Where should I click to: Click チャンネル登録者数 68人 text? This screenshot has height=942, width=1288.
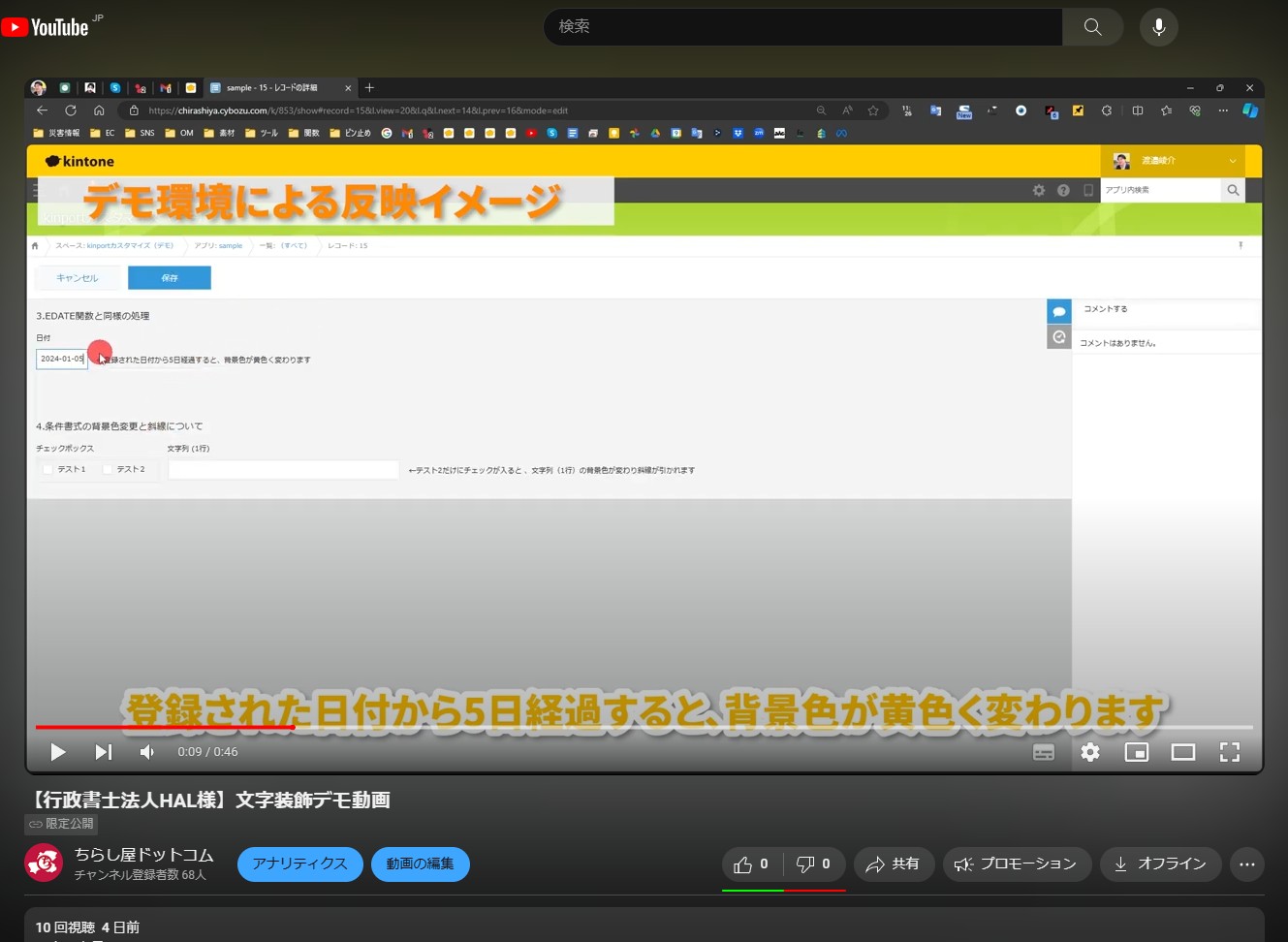141,875
